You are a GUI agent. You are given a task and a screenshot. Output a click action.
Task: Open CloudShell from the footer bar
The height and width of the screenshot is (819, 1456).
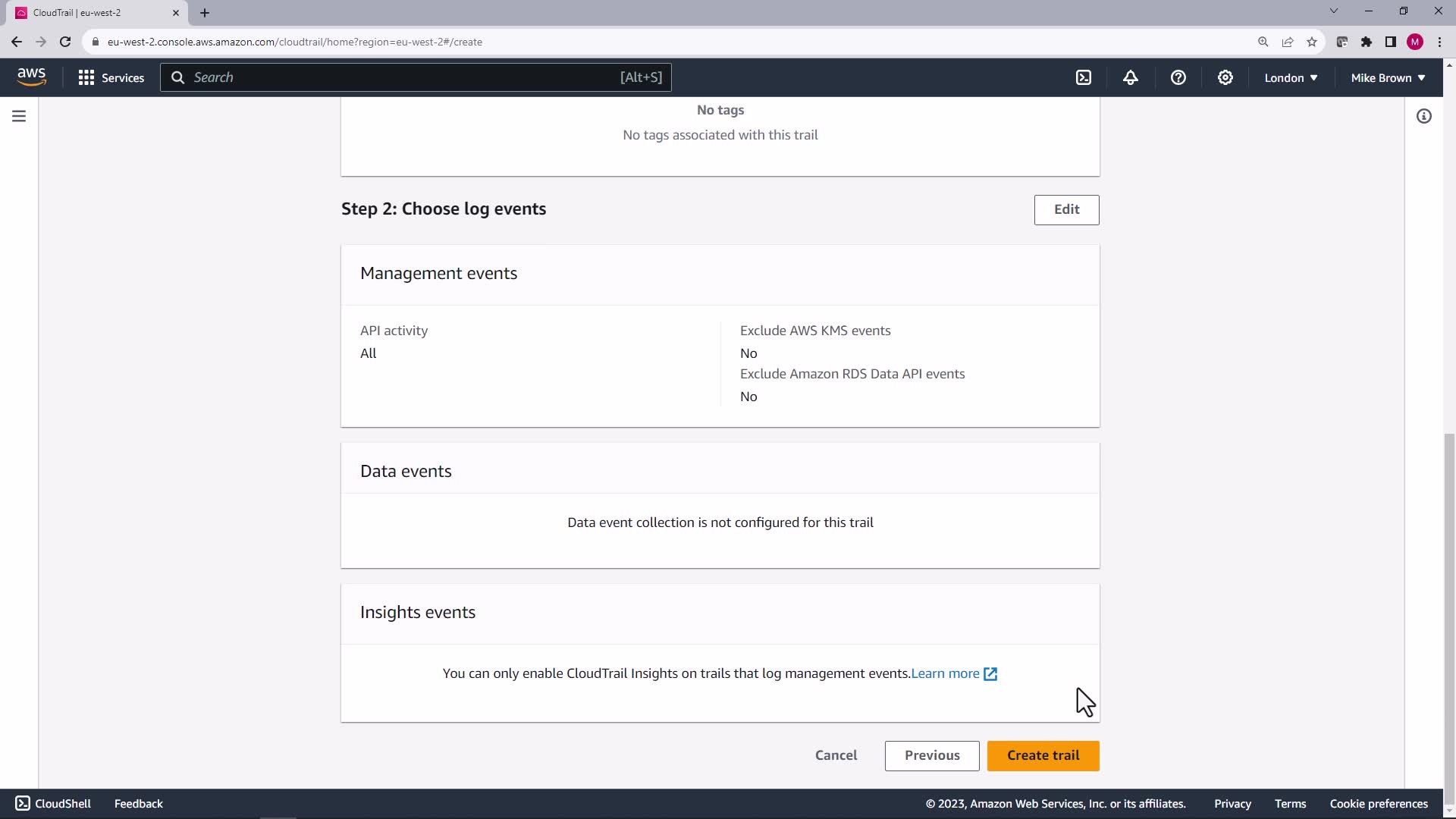(53, 803)
